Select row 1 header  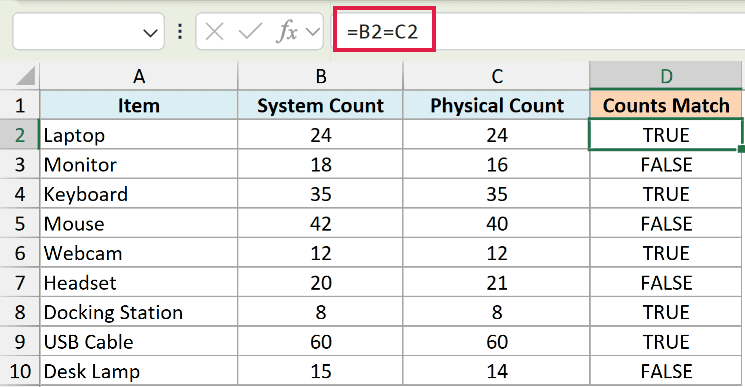tap(19, 105)
